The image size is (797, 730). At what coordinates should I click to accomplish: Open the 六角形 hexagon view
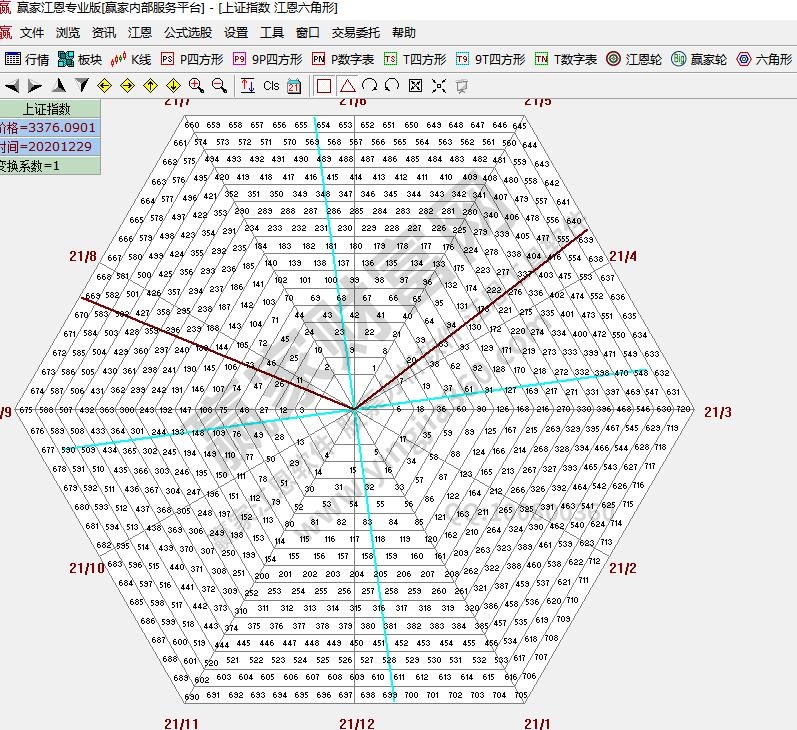point(765,60)
